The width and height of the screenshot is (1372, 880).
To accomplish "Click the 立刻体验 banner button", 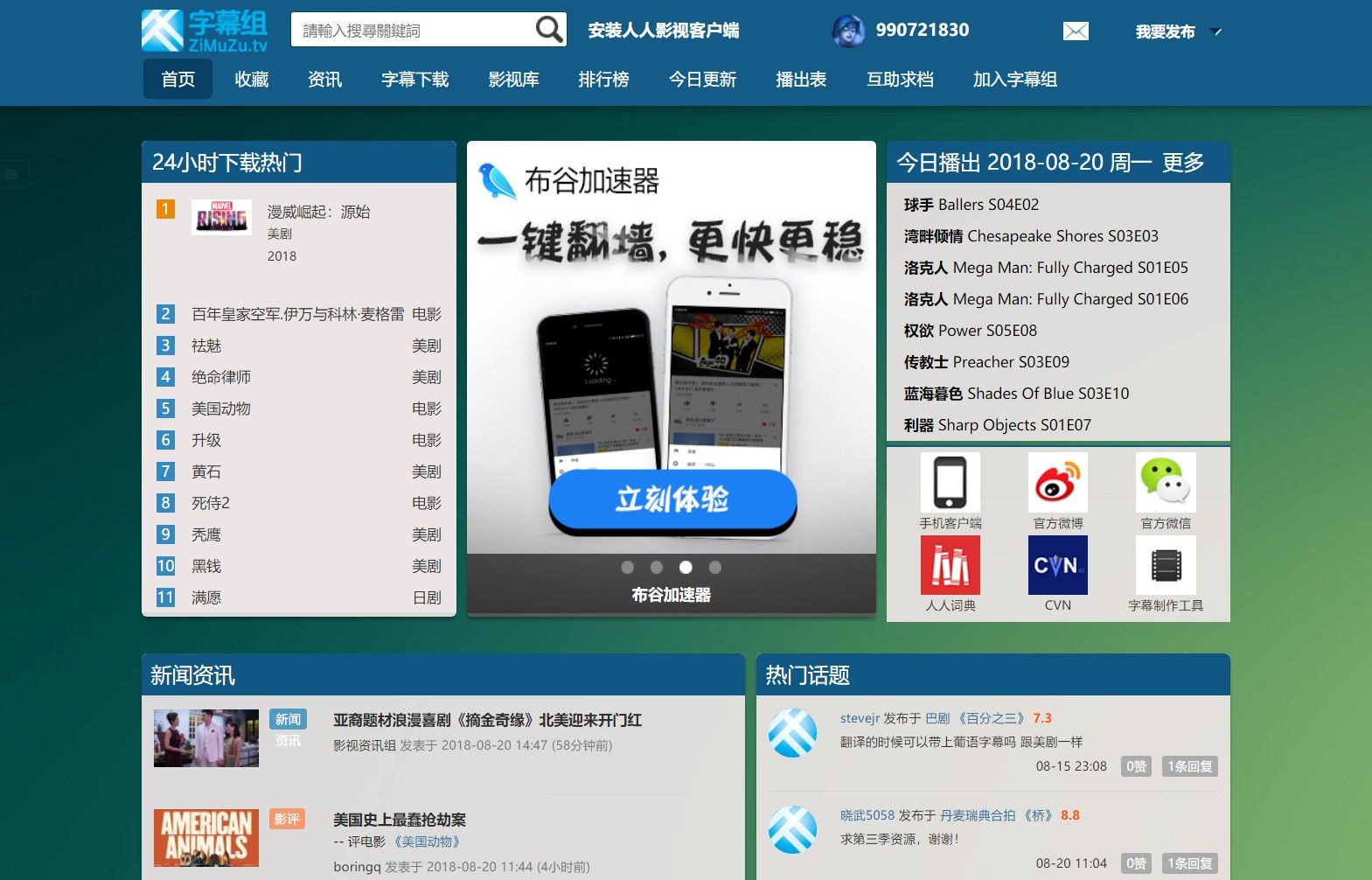I will click(x=672, y=499).
